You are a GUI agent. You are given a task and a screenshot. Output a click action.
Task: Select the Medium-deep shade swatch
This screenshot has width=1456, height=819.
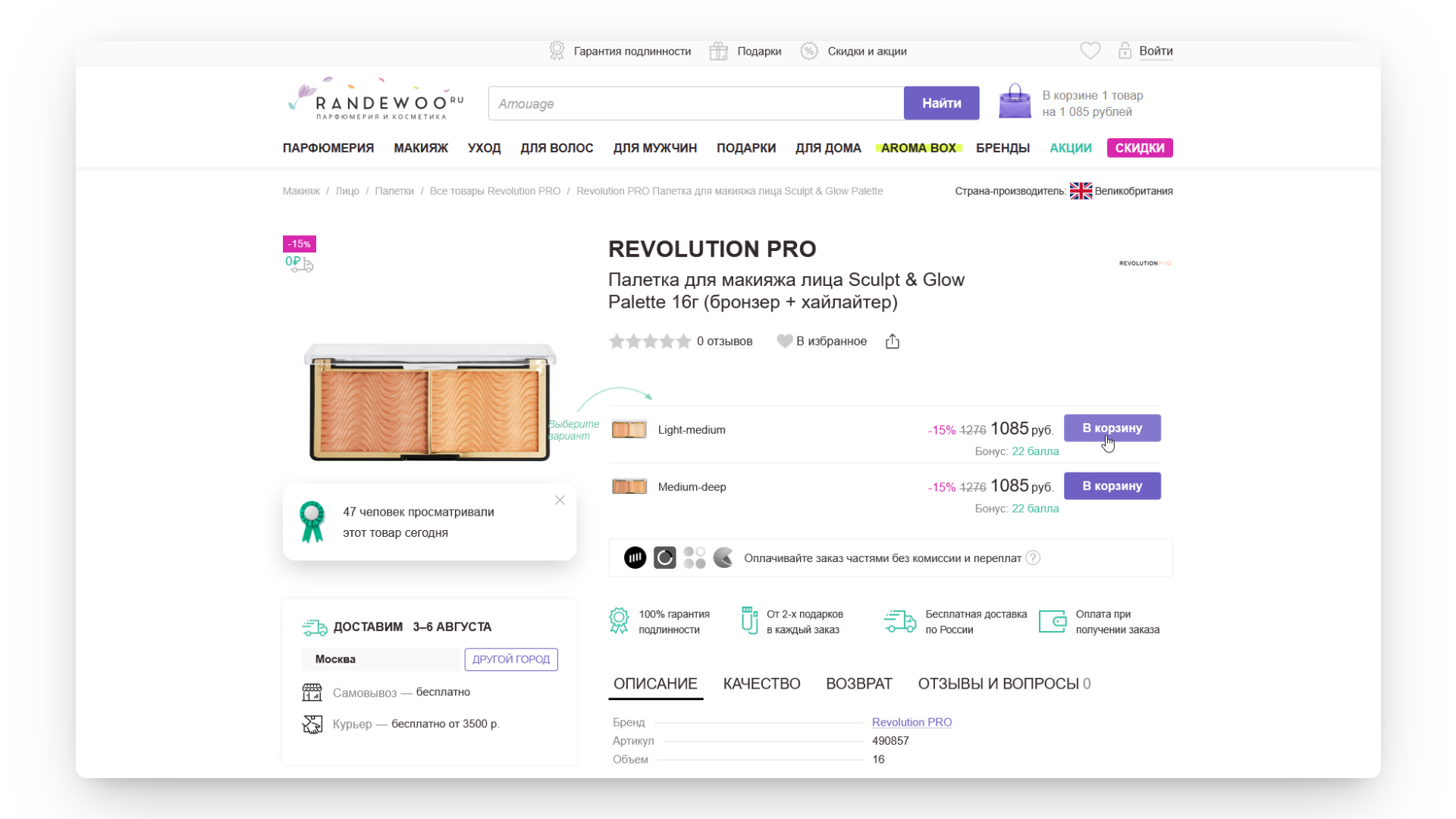[x=629, y=487]
